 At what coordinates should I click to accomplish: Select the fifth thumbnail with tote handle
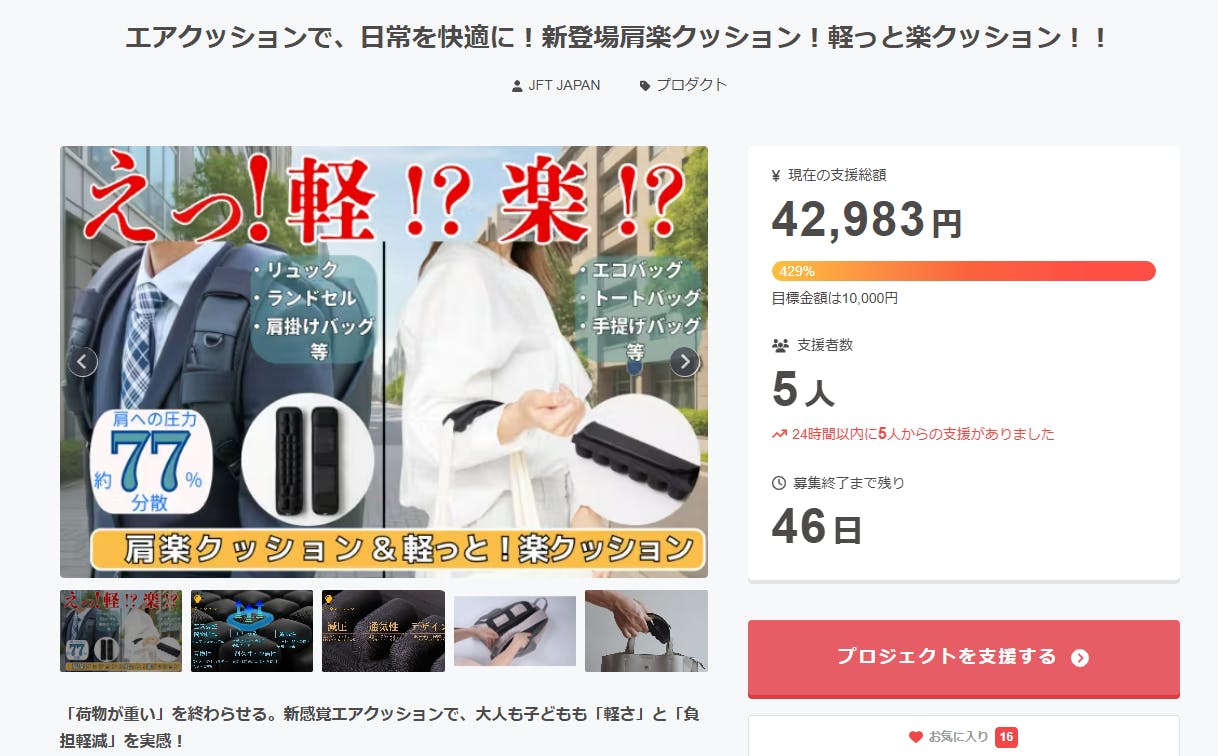(x=646, y=631)
